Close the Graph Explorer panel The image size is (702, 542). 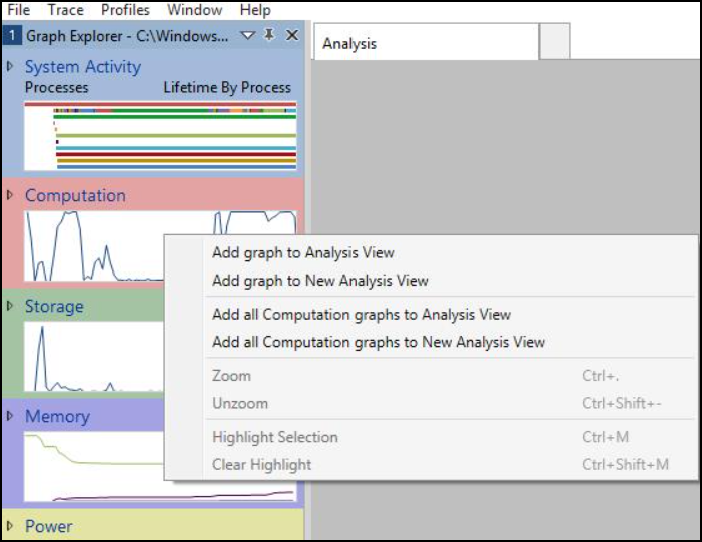pos(291,35)
